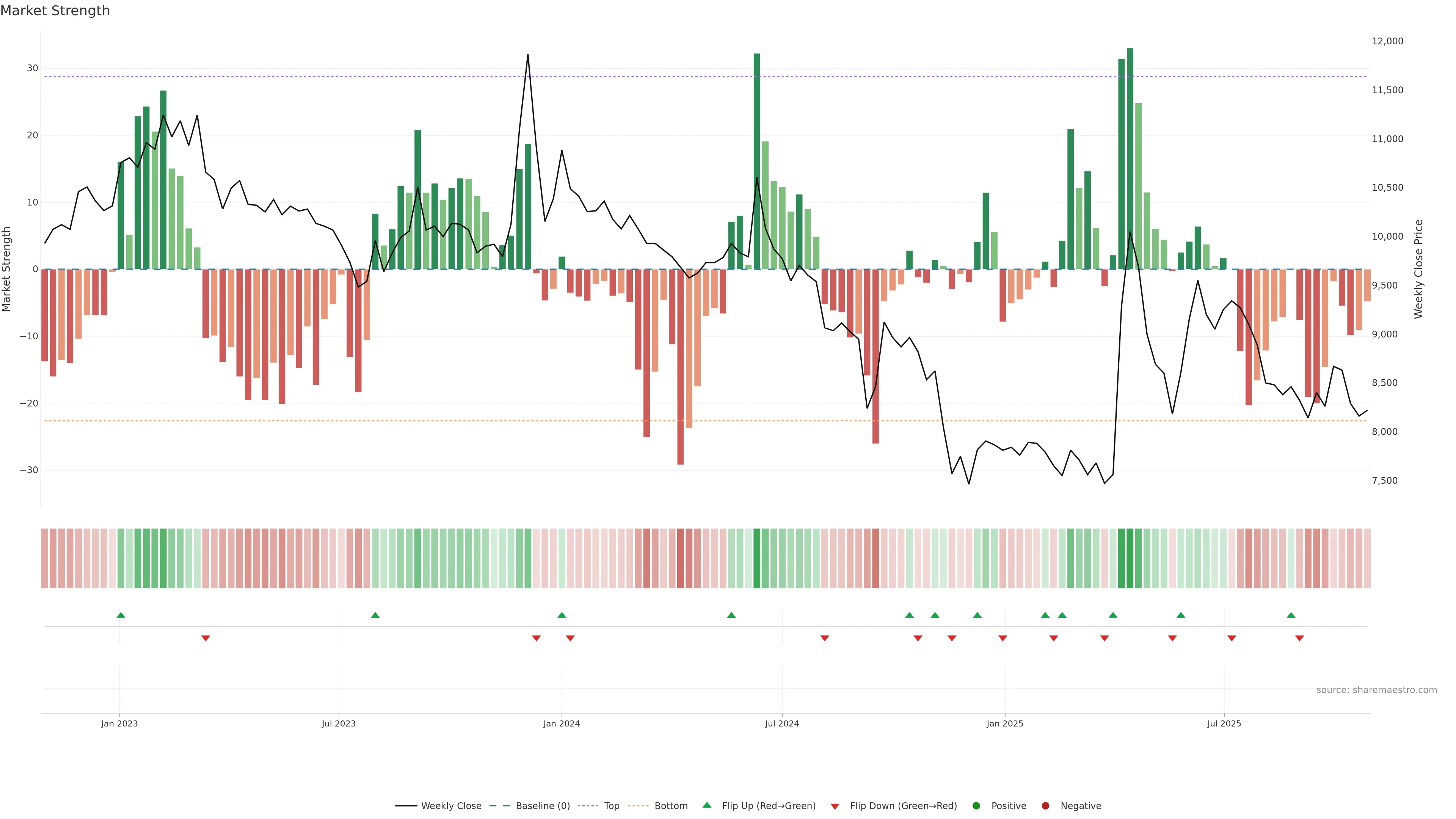Click the Jul 2024 x-axis label

pyautogui.click(x=782, y=723)
